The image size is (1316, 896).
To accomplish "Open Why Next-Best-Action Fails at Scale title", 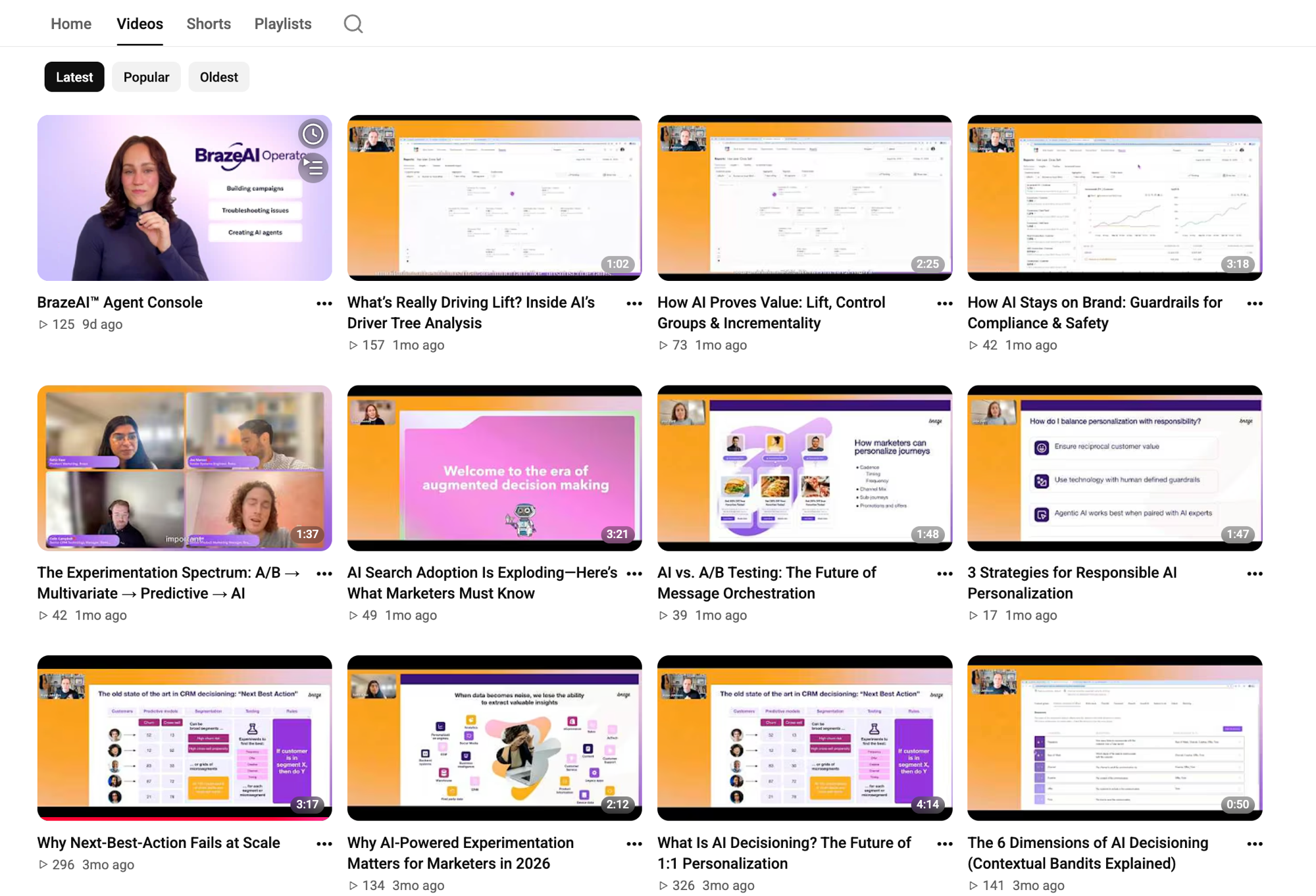I will click(x=159, y=843).
